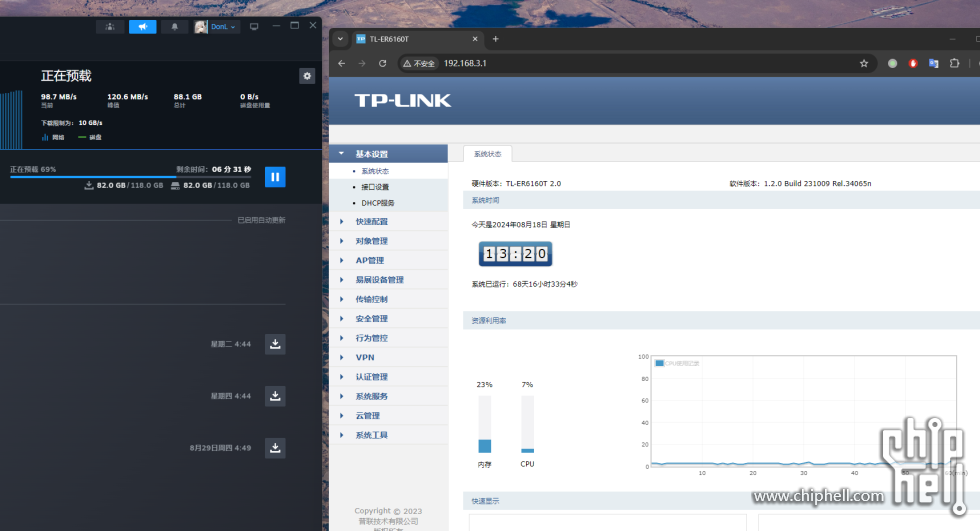
Task: Open DHCP服务 in sidebar
Action: [x=378, y=203]
